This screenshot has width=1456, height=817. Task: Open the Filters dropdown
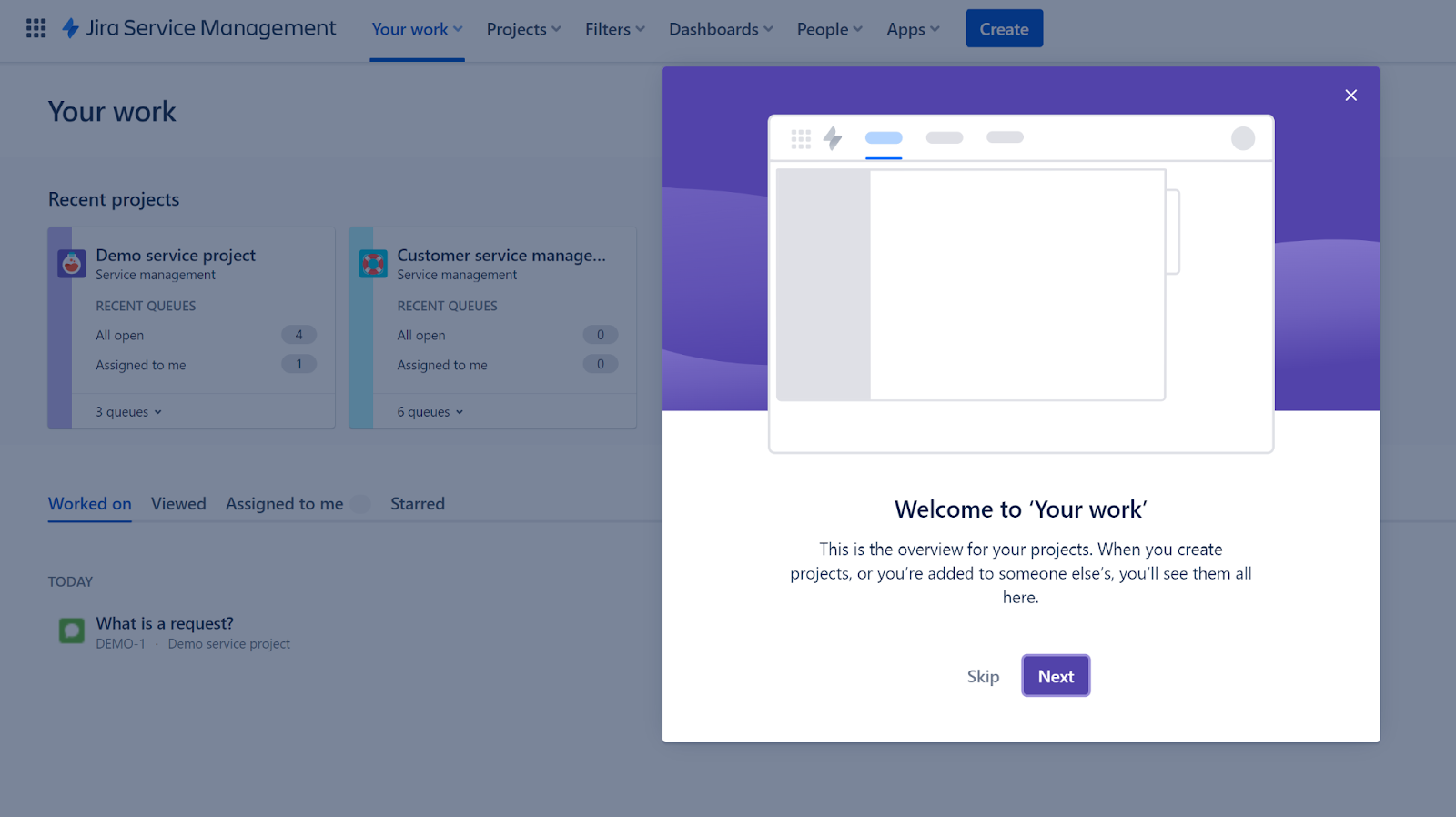(x=614, y=29)
